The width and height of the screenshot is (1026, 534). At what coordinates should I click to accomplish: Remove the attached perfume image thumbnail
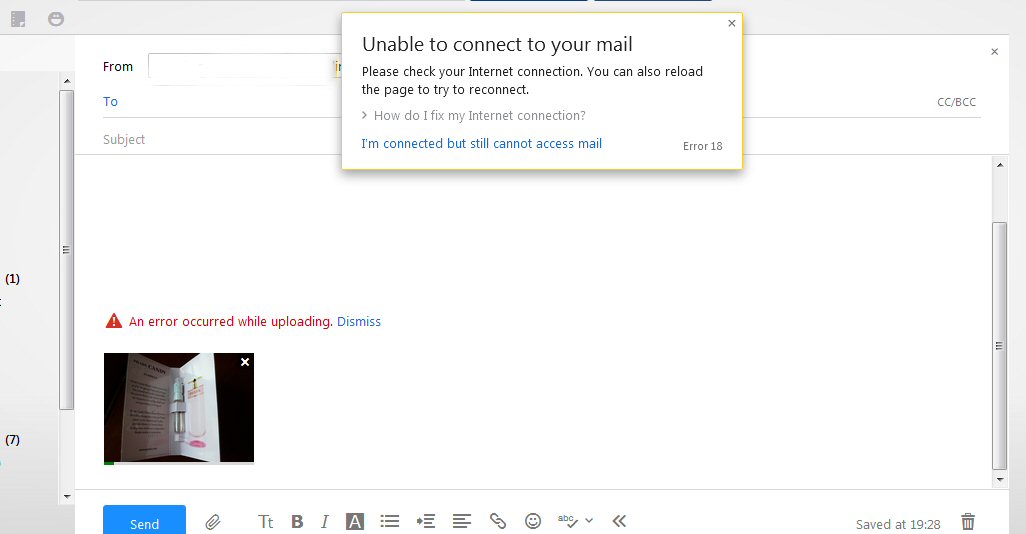(245, 363)
